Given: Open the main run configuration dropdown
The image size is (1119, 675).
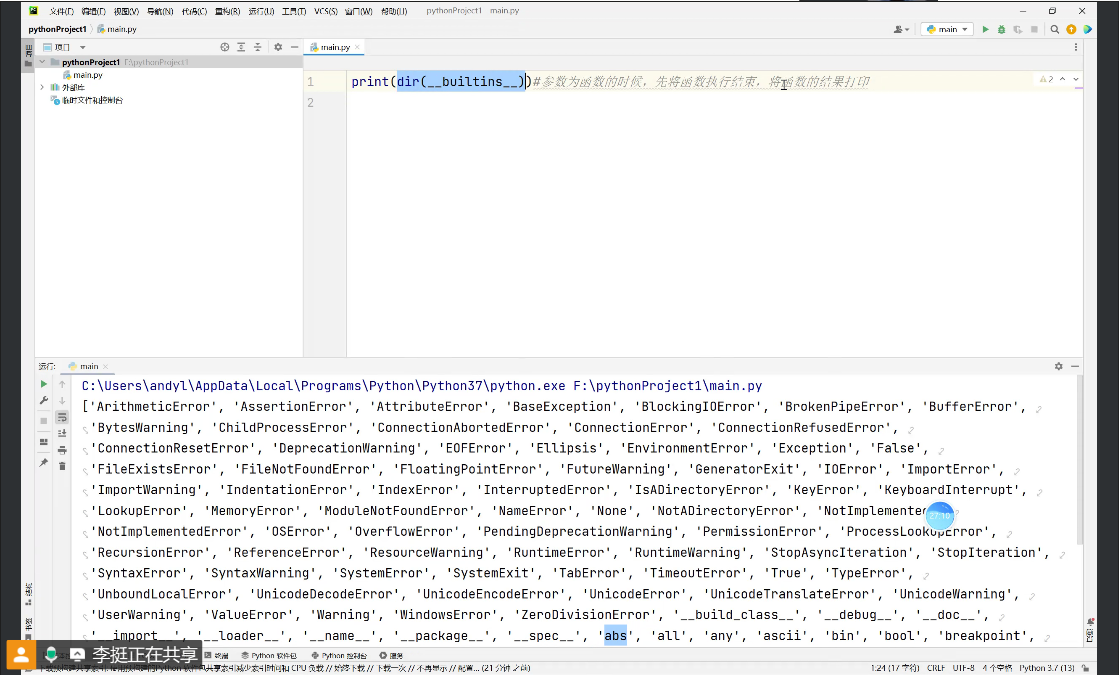Looking at the screenshot, I should tap(947, 30).
